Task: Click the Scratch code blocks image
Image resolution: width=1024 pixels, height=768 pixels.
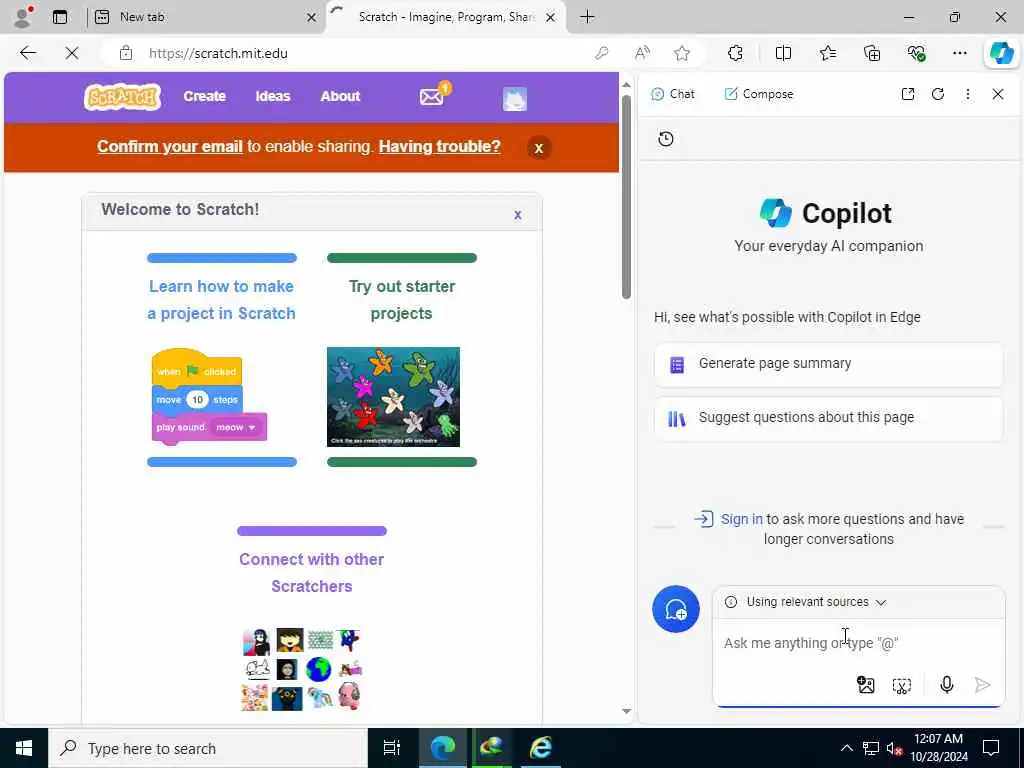Action: 209,397
